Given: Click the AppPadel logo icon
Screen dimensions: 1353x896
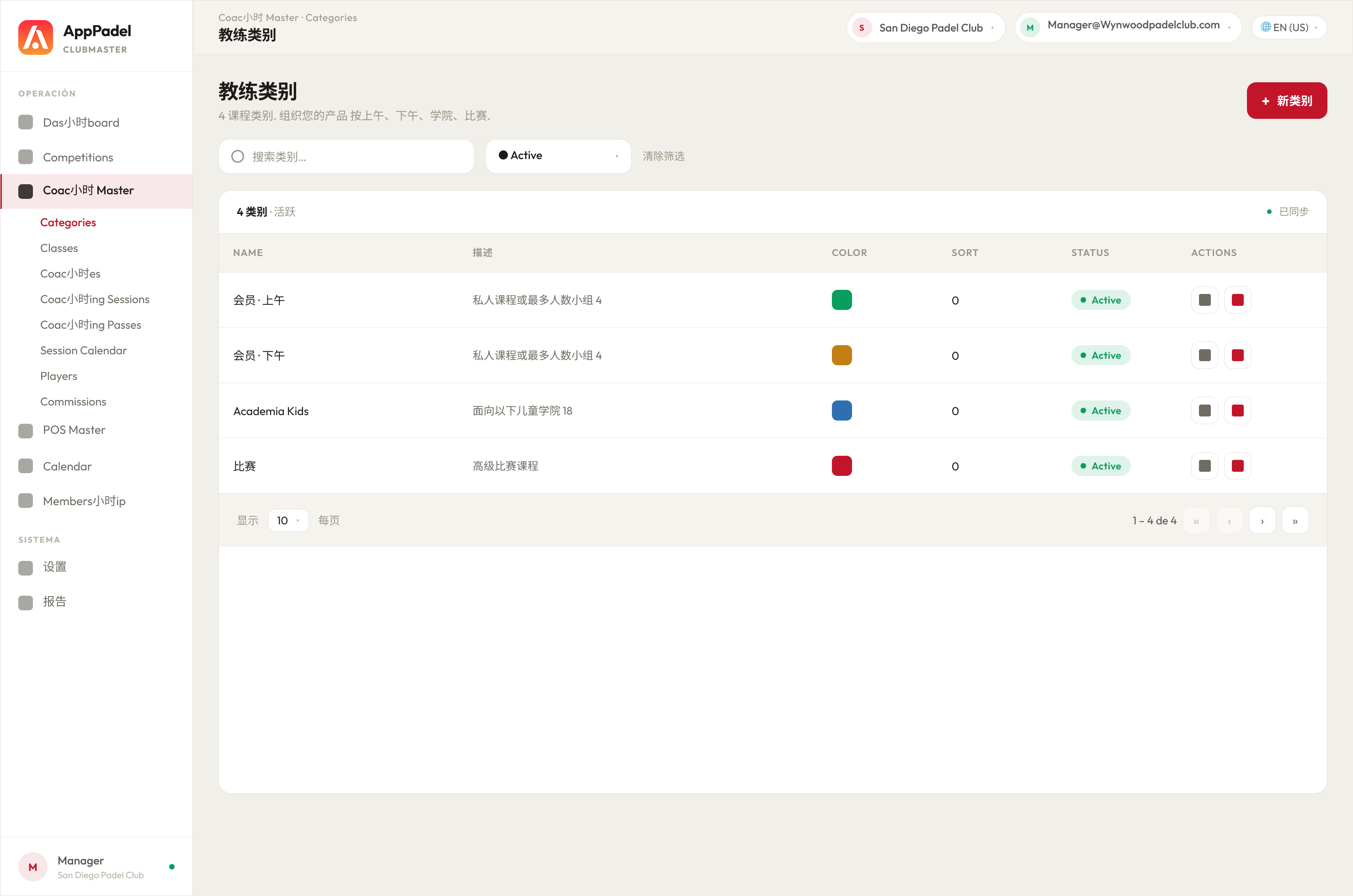Looking at the screenshot, I should [36, 37].
